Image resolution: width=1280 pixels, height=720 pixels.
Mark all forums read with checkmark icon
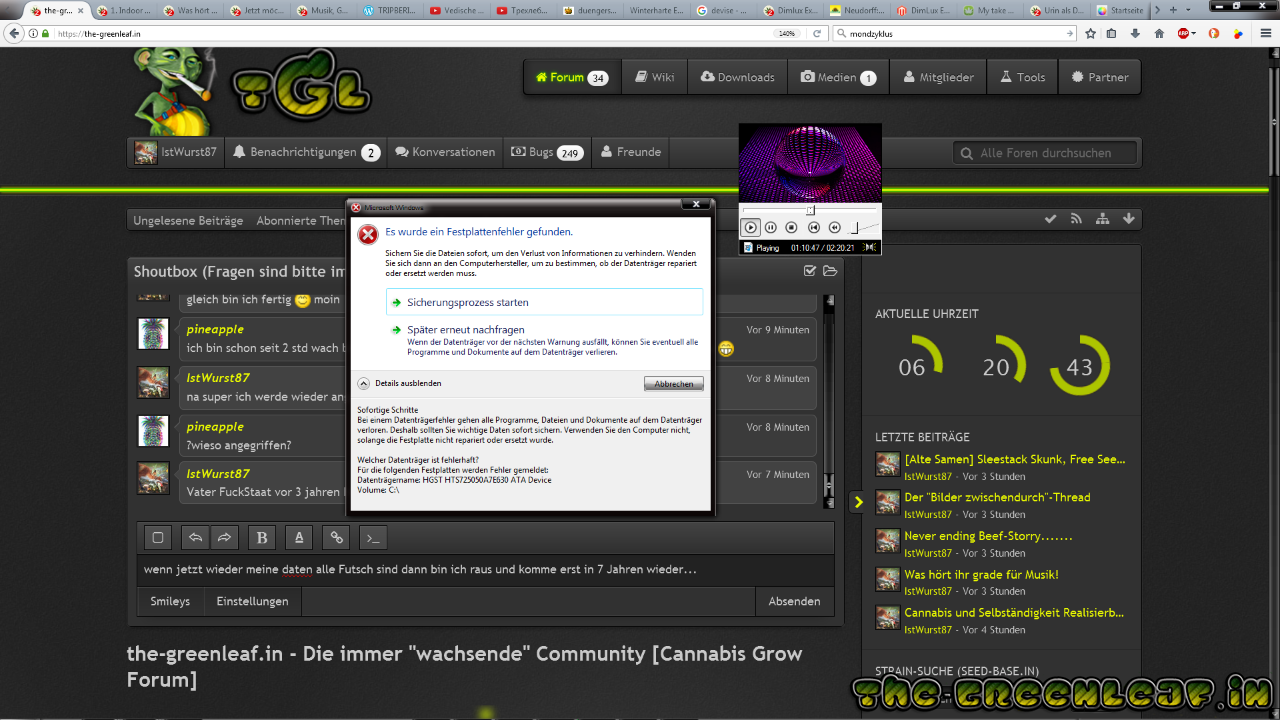pyautogui.click(x=1050, y=219)
